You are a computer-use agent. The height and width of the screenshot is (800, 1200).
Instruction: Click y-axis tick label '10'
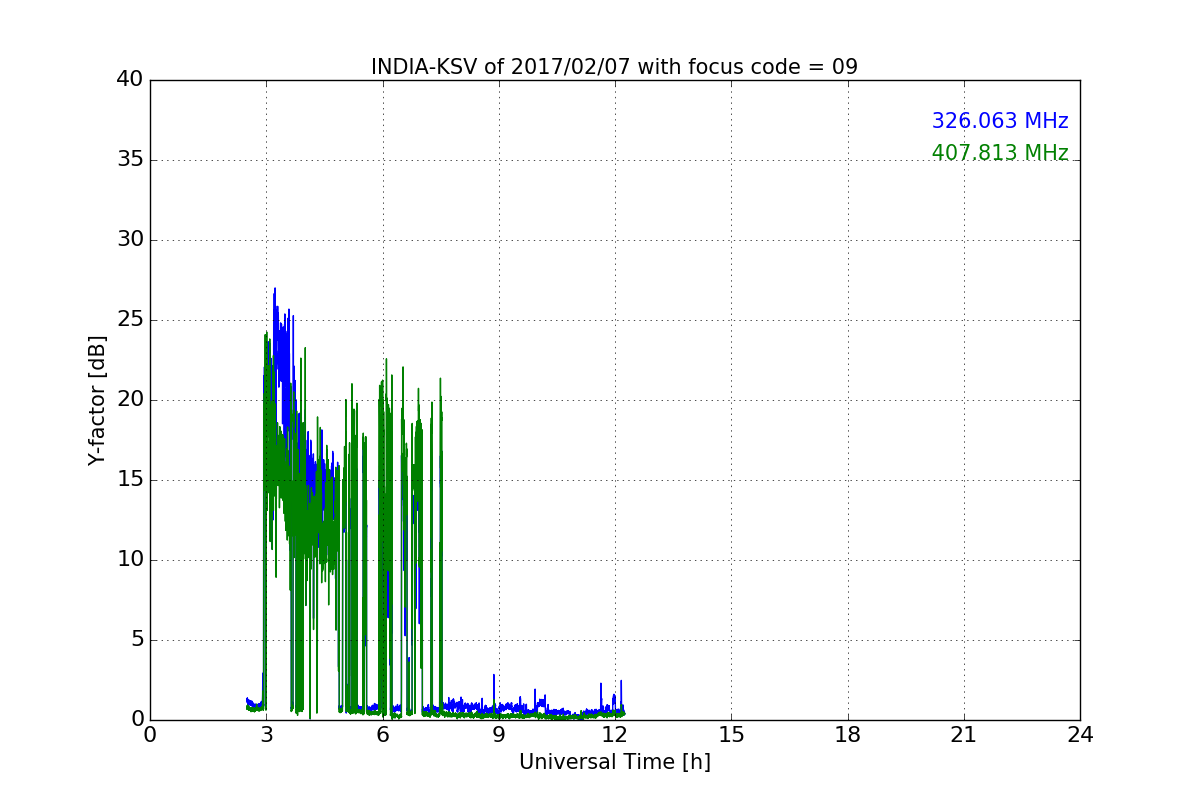tap(130, 560)
